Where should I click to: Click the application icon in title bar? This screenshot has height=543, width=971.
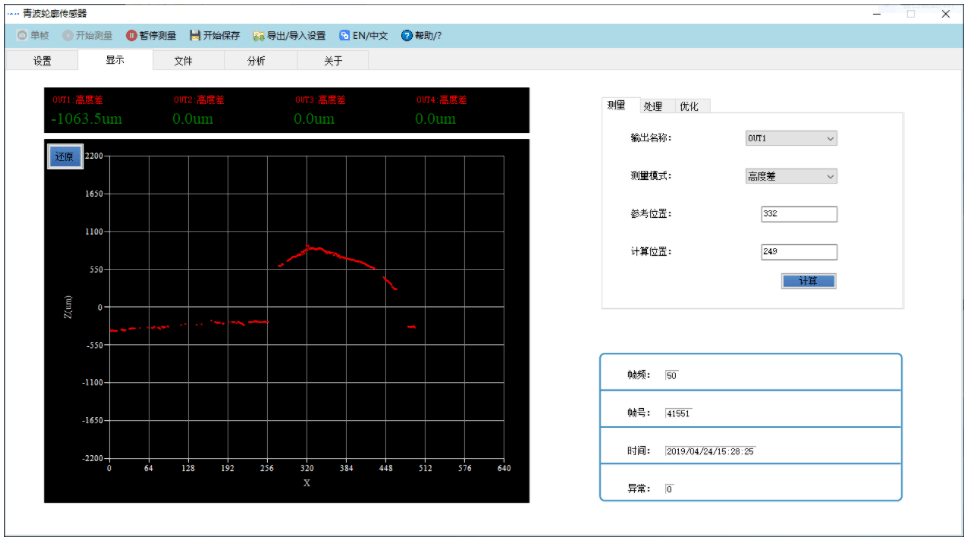point(13,14)
